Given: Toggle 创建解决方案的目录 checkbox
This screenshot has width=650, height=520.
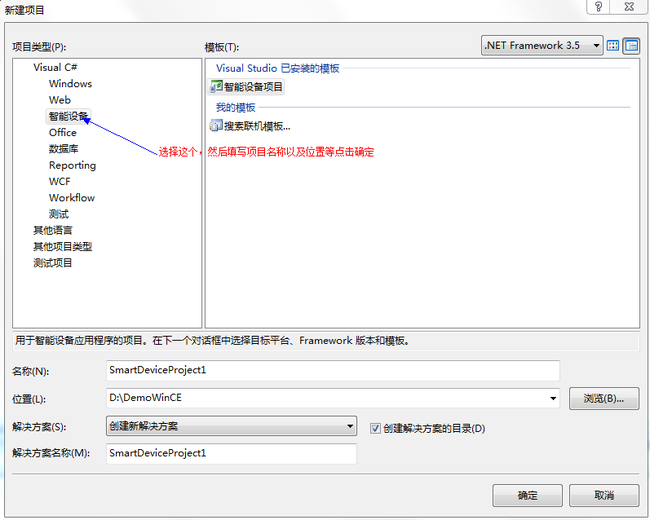Looking at the screenshot, I should [375, 428].
